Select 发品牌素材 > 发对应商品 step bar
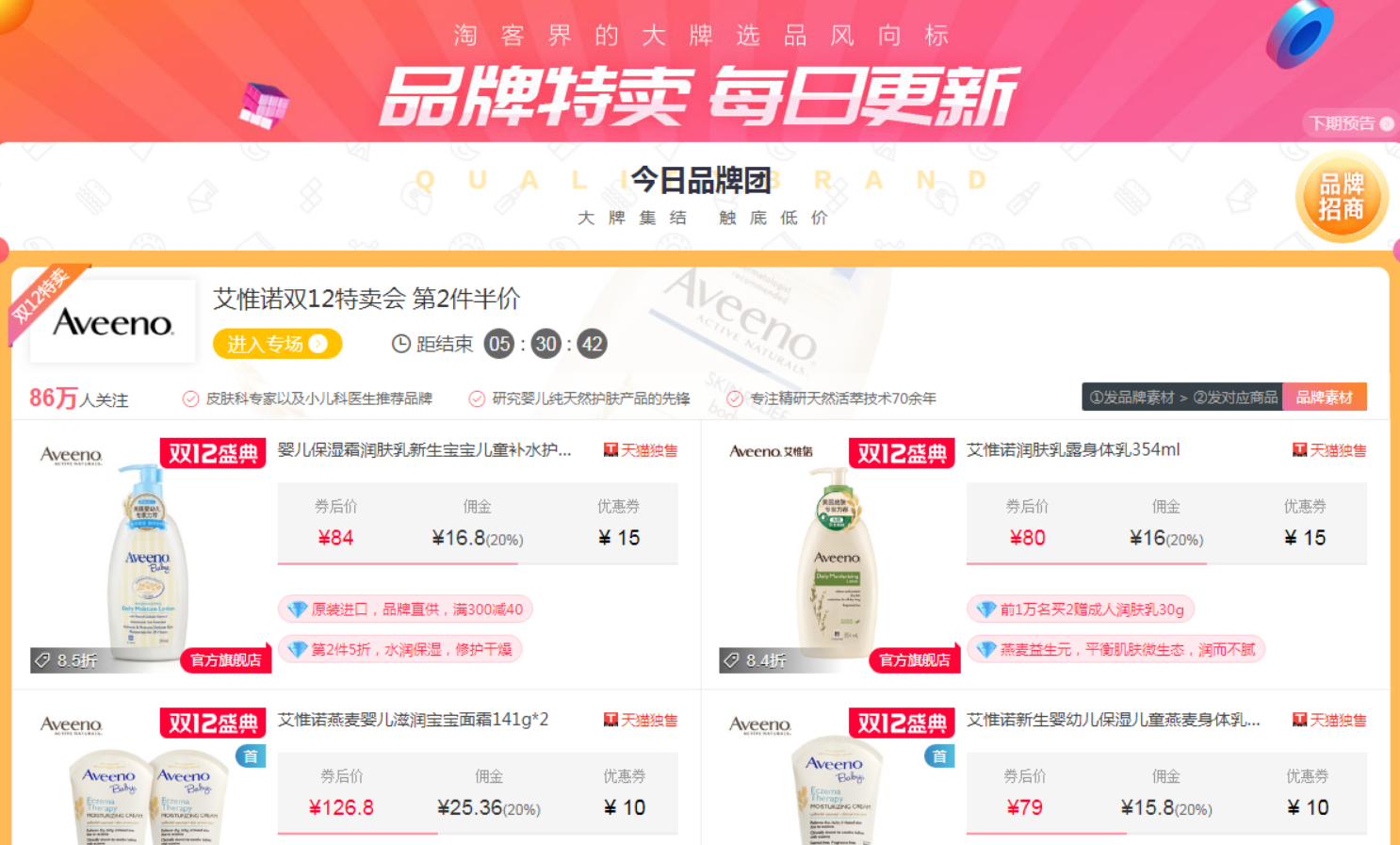Viewport: 1400px width, 845px height. (x=1182, y=398)
